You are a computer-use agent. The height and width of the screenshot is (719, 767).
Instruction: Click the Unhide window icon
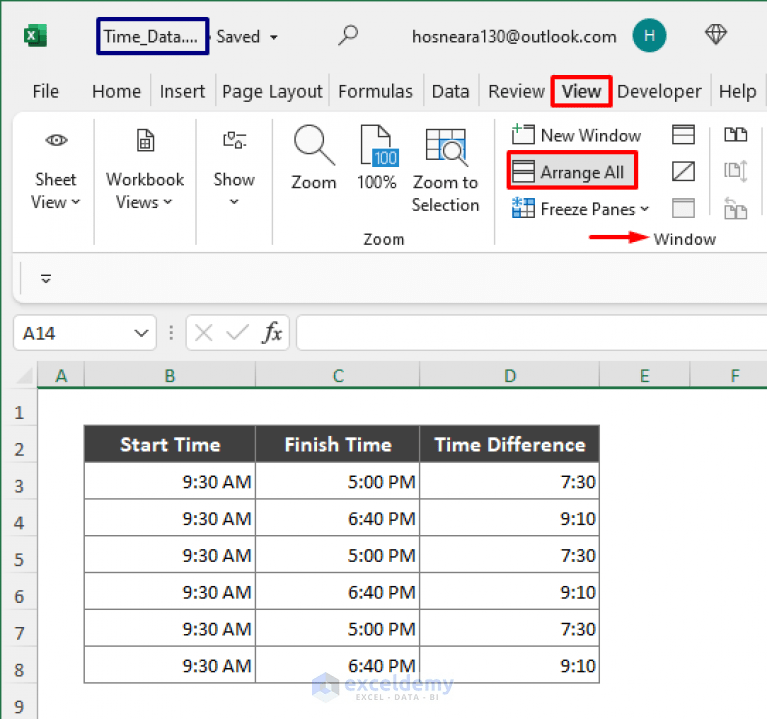pyautogui.click(x=683, y=208)
